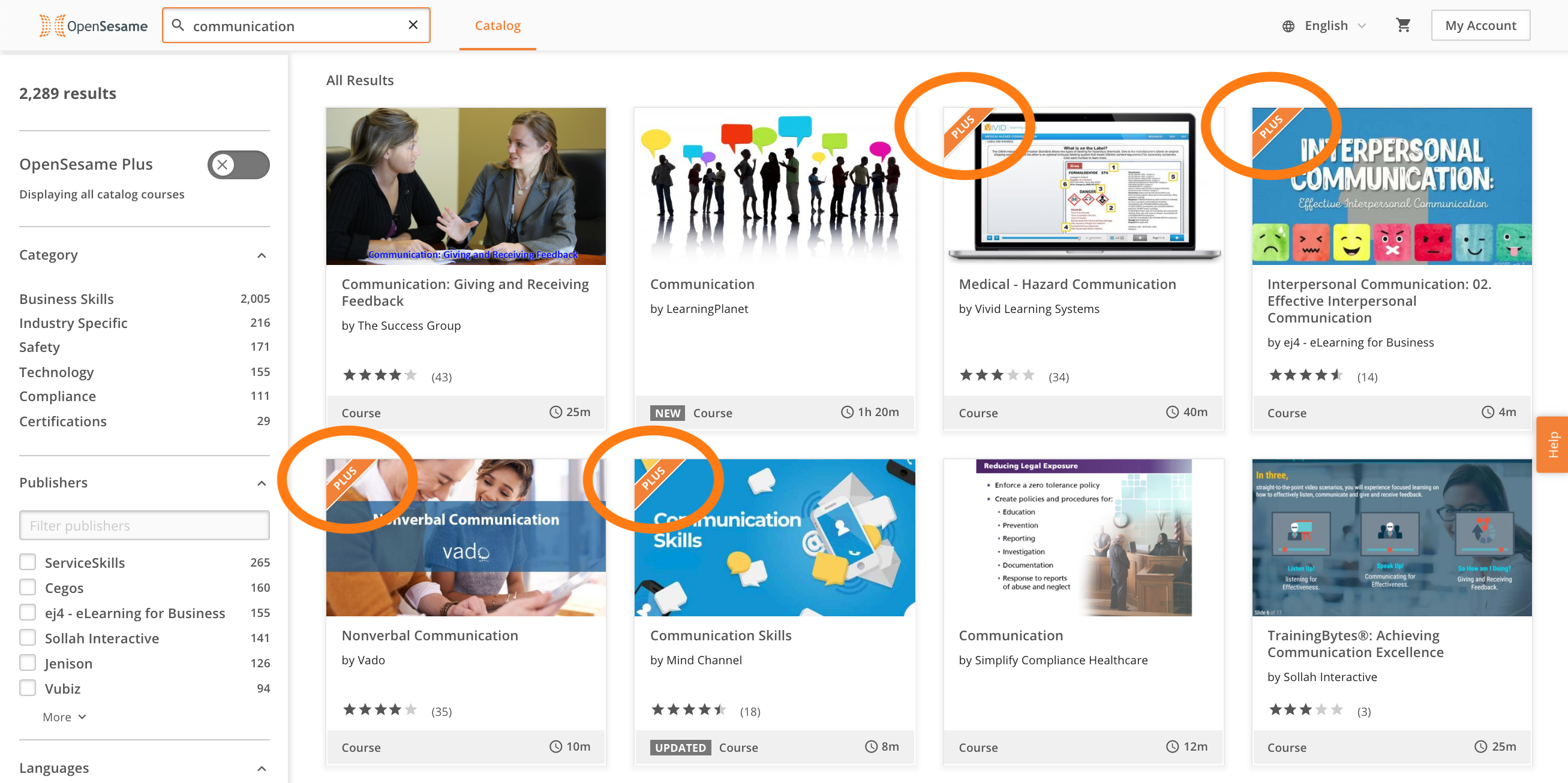Open Communication: Giving and Receiving Feedback title
1568x783 pixels.
click(x=465, y=293)
